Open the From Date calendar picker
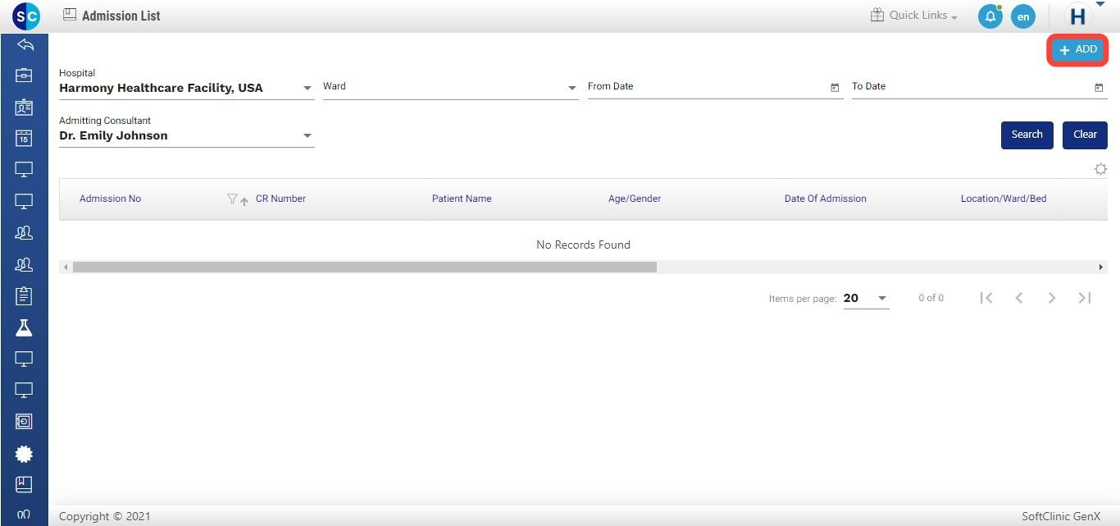The image size is (1120, 526). click(x=835, y=88)
